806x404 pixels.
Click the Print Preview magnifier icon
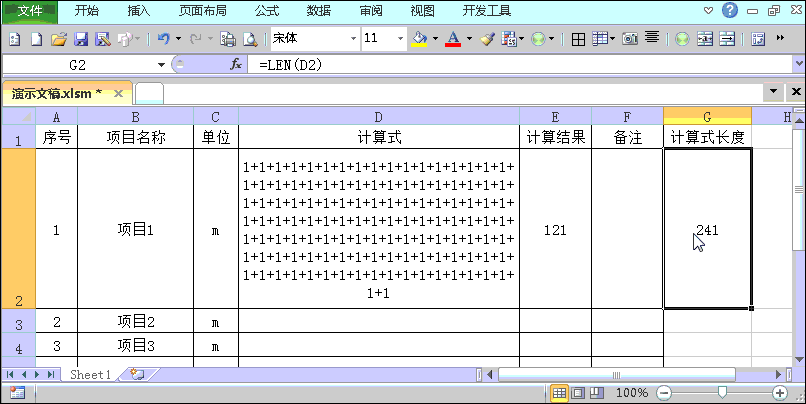coord(250,39)
